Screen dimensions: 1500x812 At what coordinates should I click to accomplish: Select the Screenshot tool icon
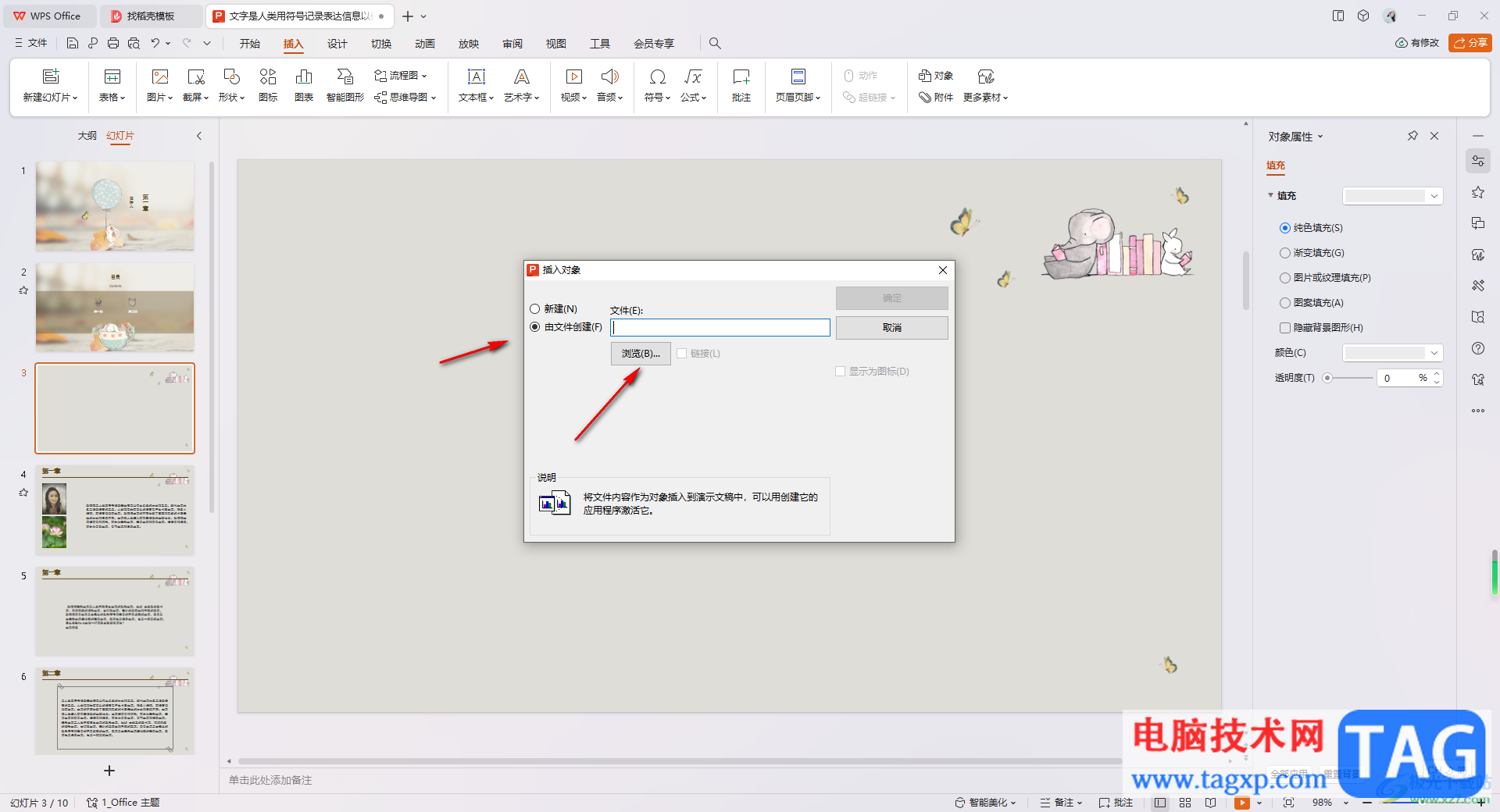(x=195, y=77)
